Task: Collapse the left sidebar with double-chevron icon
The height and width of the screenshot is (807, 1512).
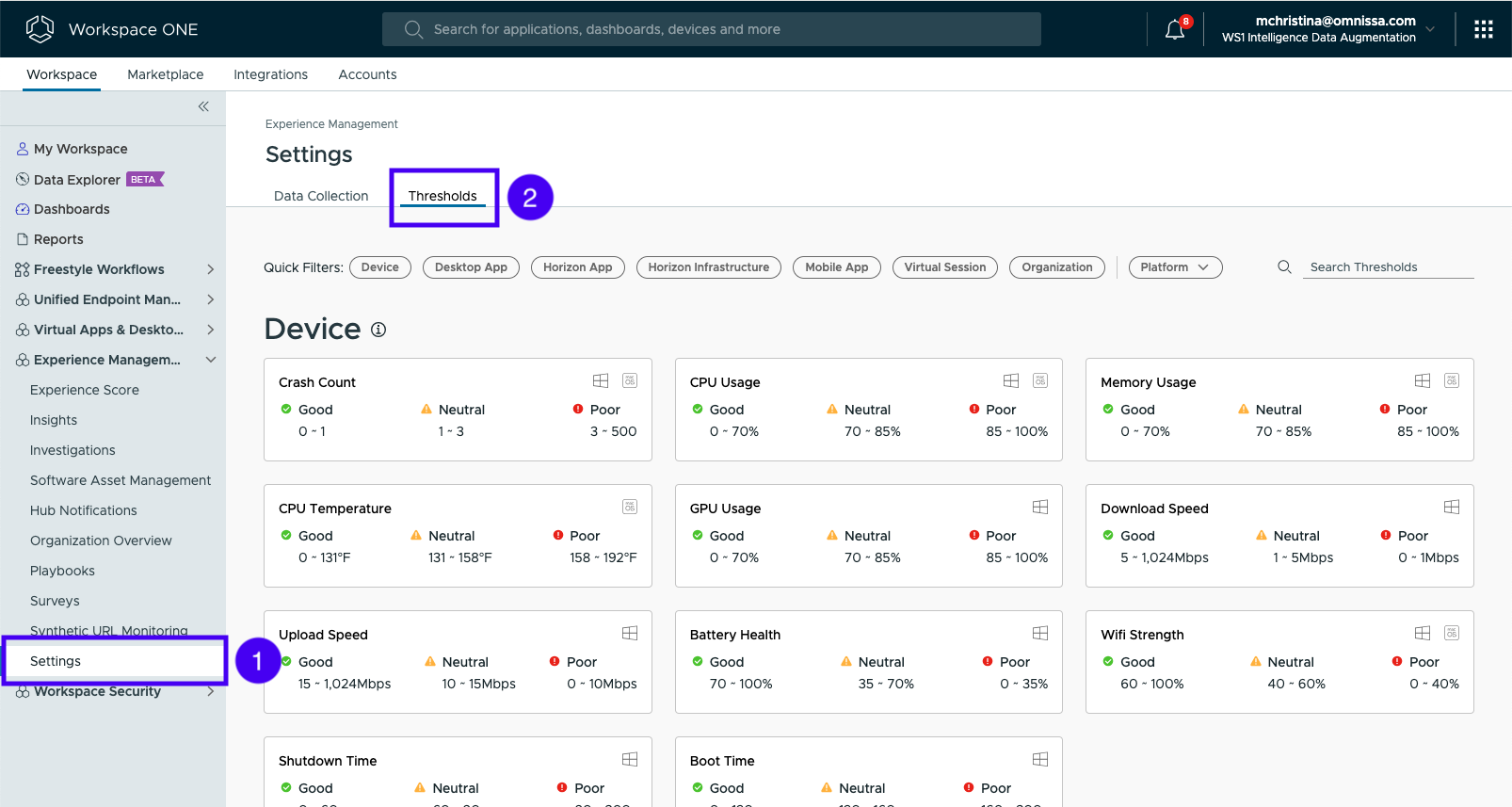Action: point(203,106)
